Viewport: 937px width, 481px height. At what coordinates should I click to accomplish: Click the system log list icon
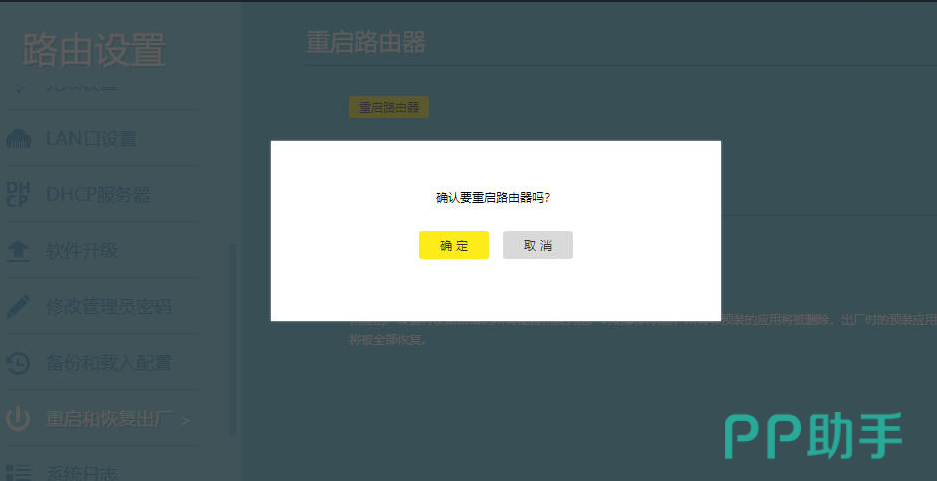18,473
